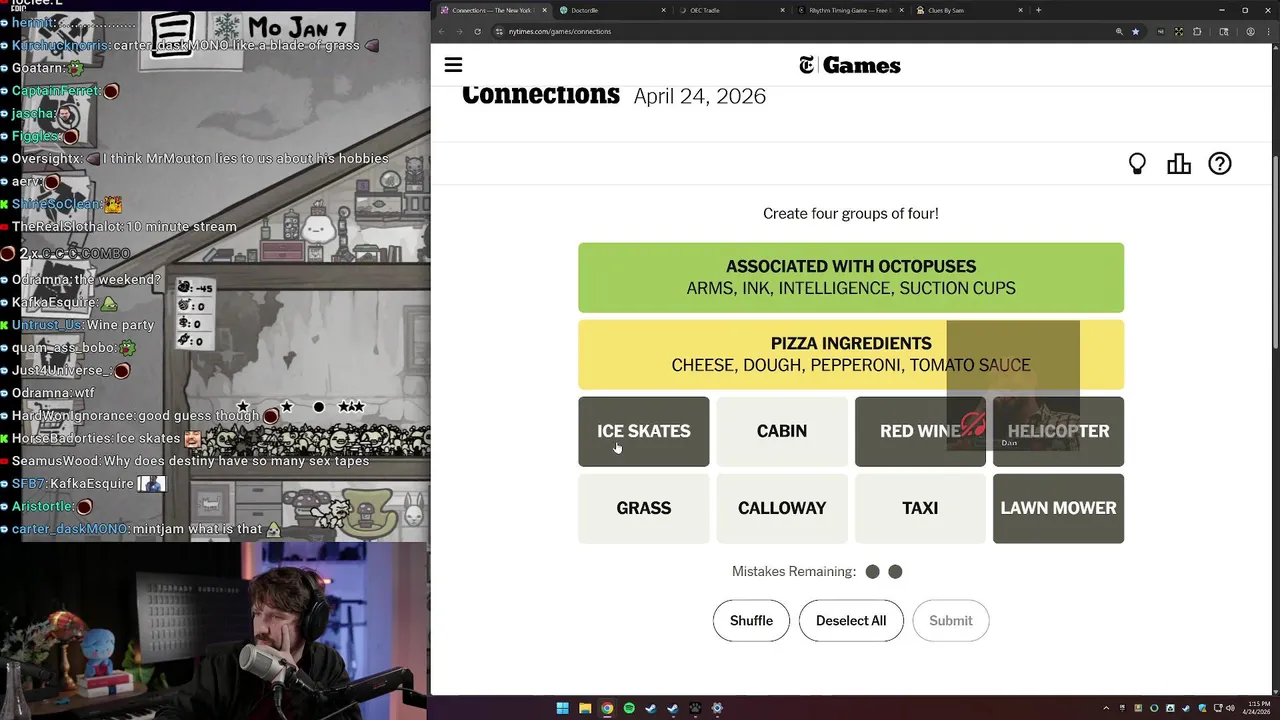The height and width of the screenshot is (720, 1280).
Task: Open the taskbar clock and date
Action: pos(1256,708)
